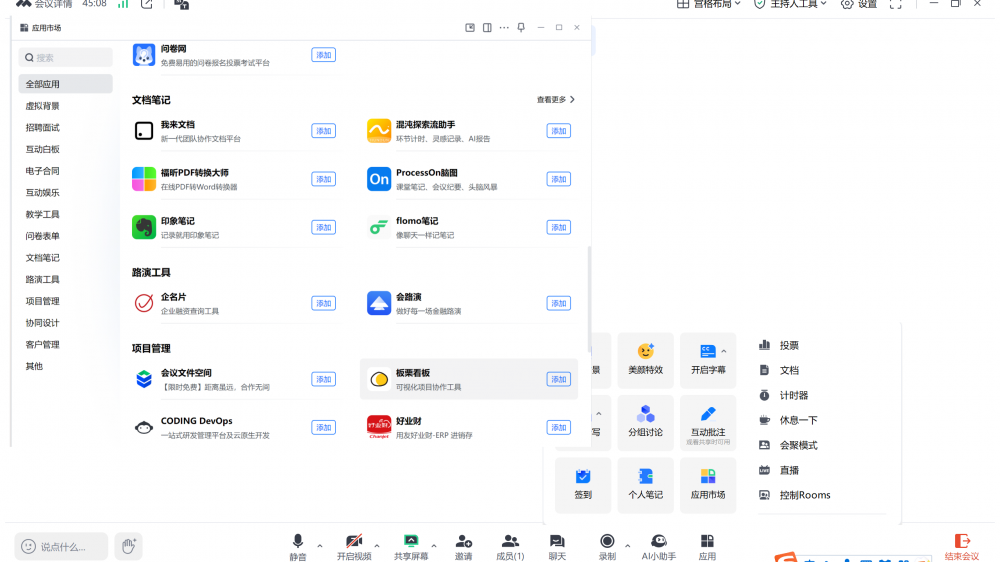Expand caption options arrow on 开启字幕

tap(724, 351)
